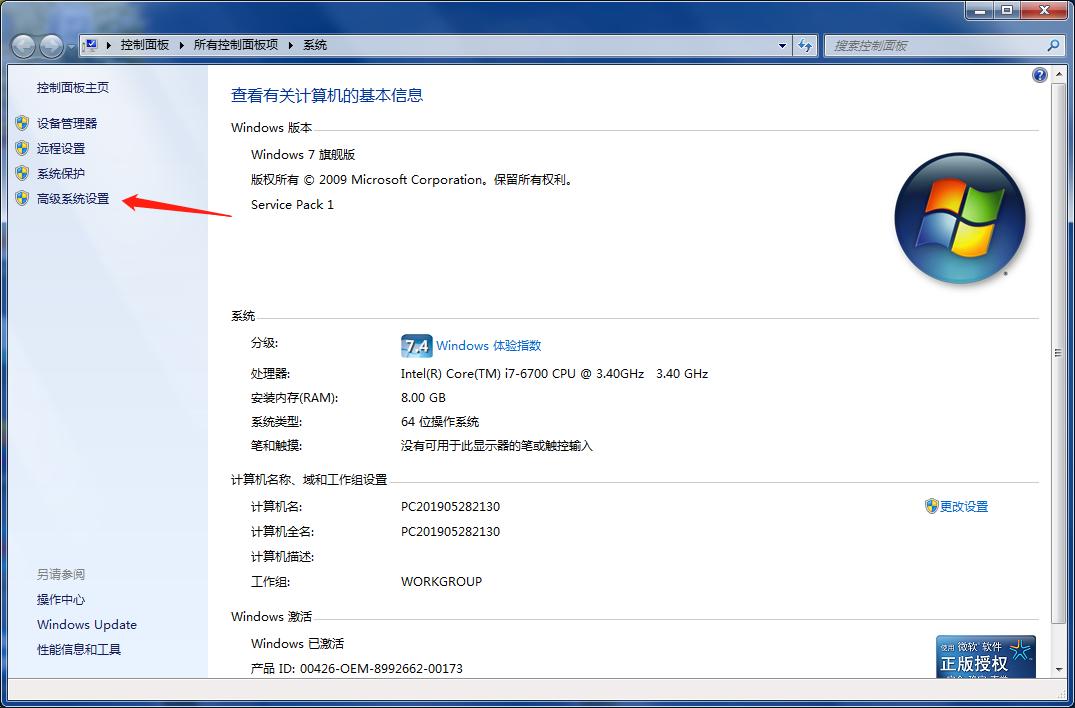Image resolution: width=1075 pixels, height=708 pixels.
Task: Click the search magnifier icon
Action: click(x=1053, y=45)
